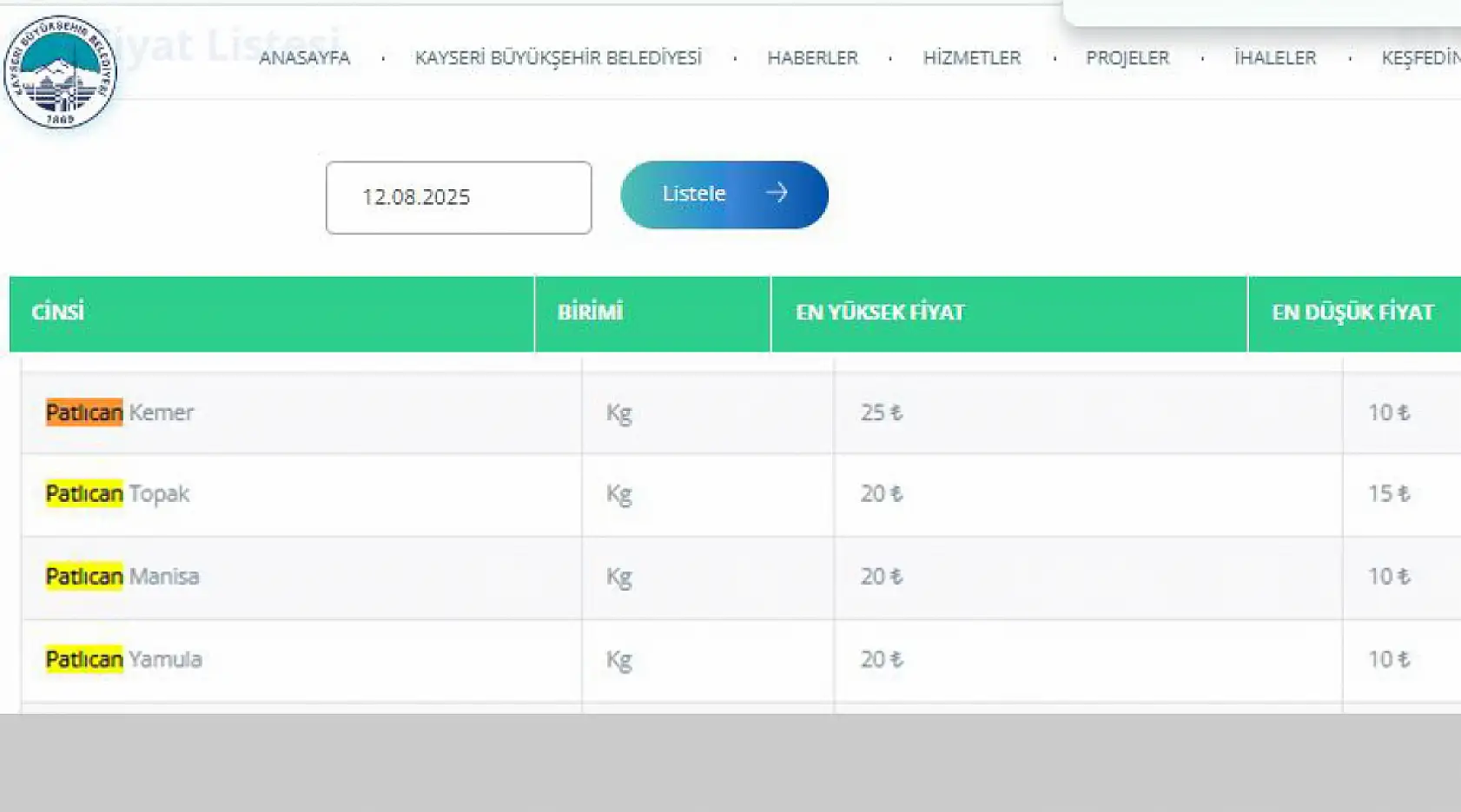Click the CİNSİ column header
This screenshot has height=812, width=1461.
pos(57,313)
